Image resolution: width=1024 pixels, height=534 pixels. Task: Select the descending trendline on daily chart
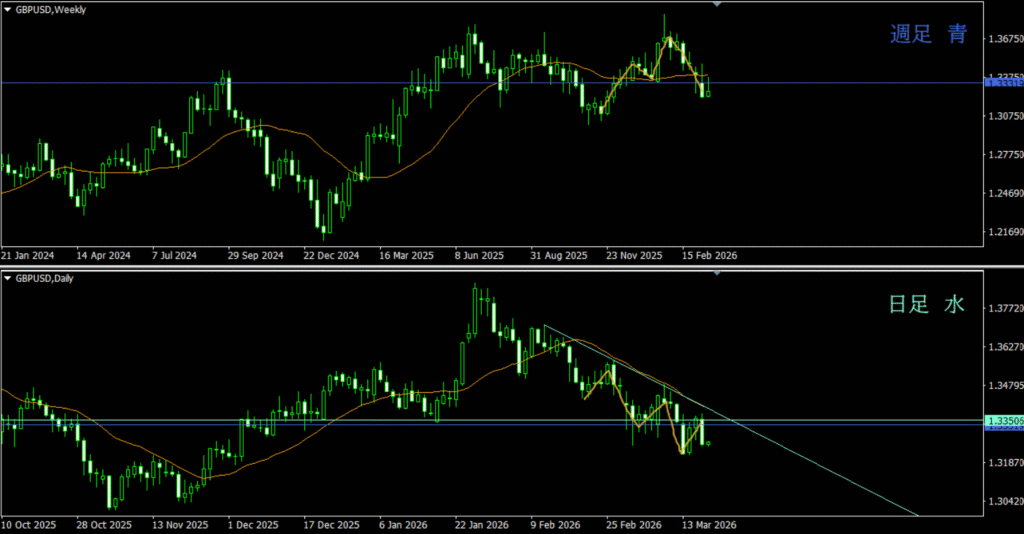pyautogui.click(x=800, y=458)
